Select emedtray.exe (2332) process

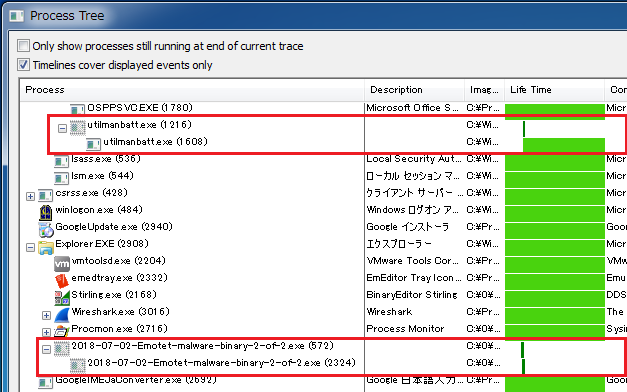tap(119, 278)
